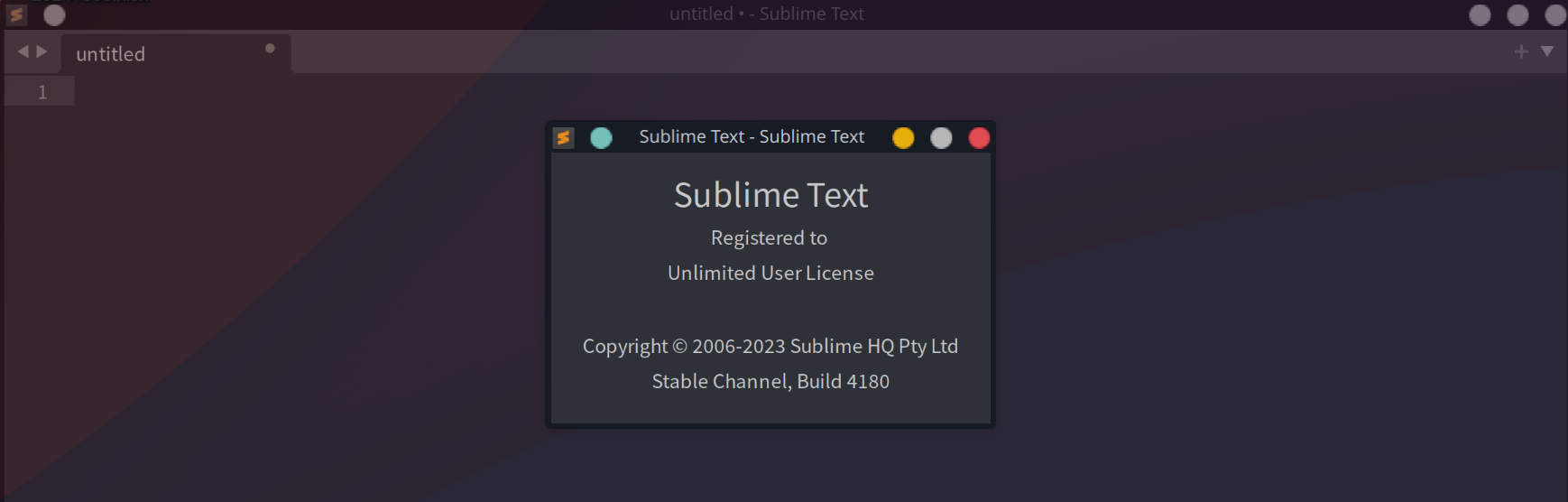Viewport: 1568px width, 502px height.
Task: Click the 'Sublime Text - Sublime Text' dialog title
Action: pyautogui.click(x=752, y=136)
